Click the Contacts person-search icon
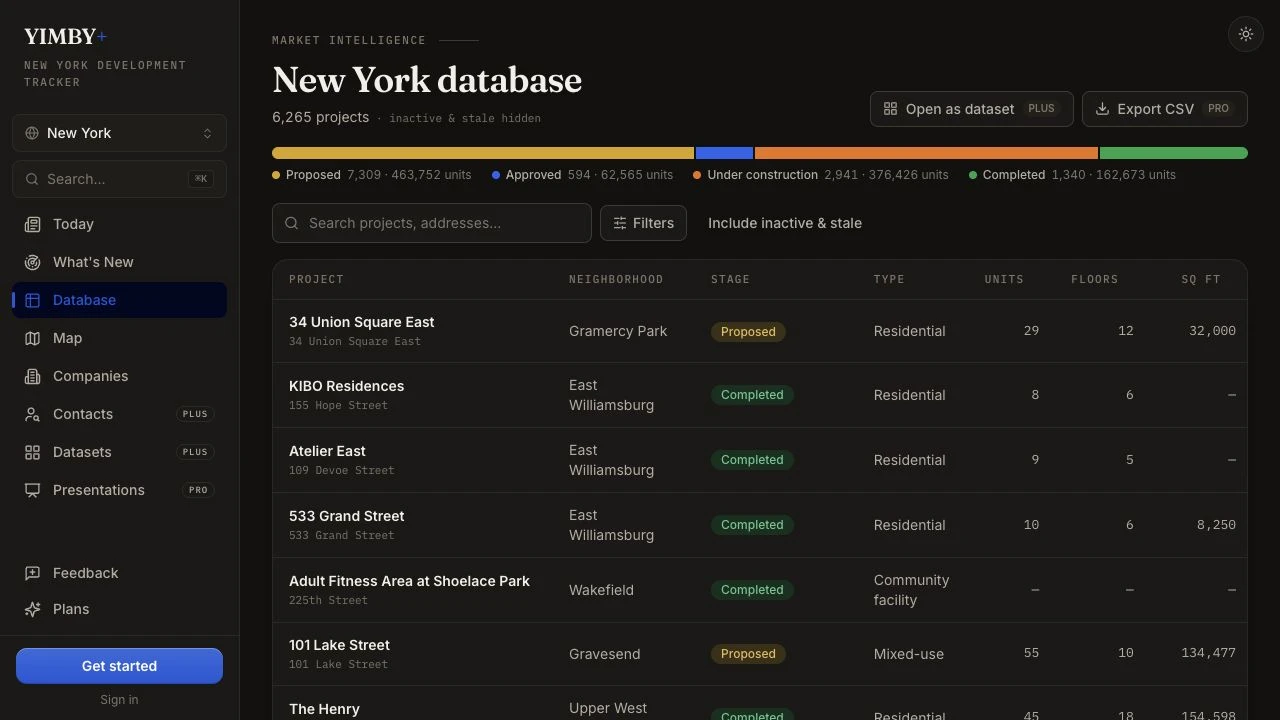Screen dimensions: 1280x720 click(33, 414)
